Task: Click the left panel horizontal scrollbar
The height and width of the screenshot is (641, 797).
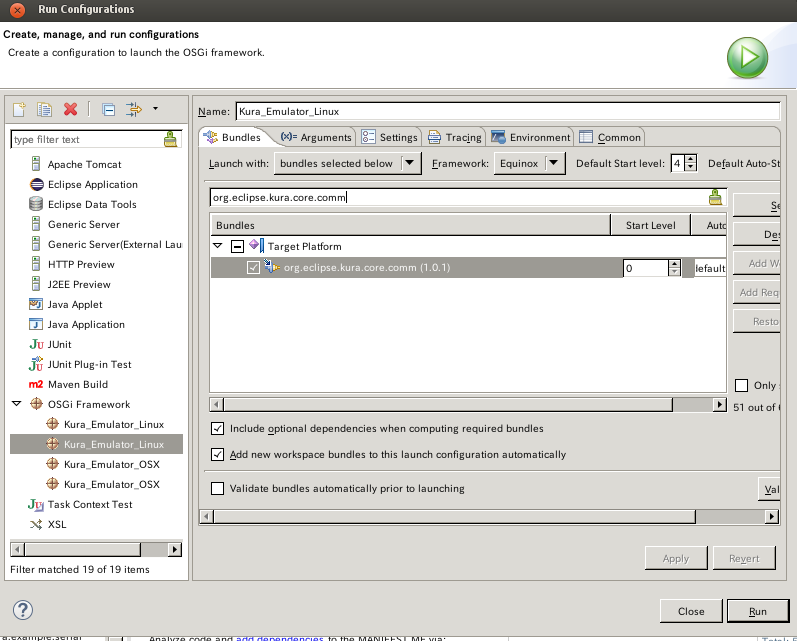Action: click(x=96, y=550)
